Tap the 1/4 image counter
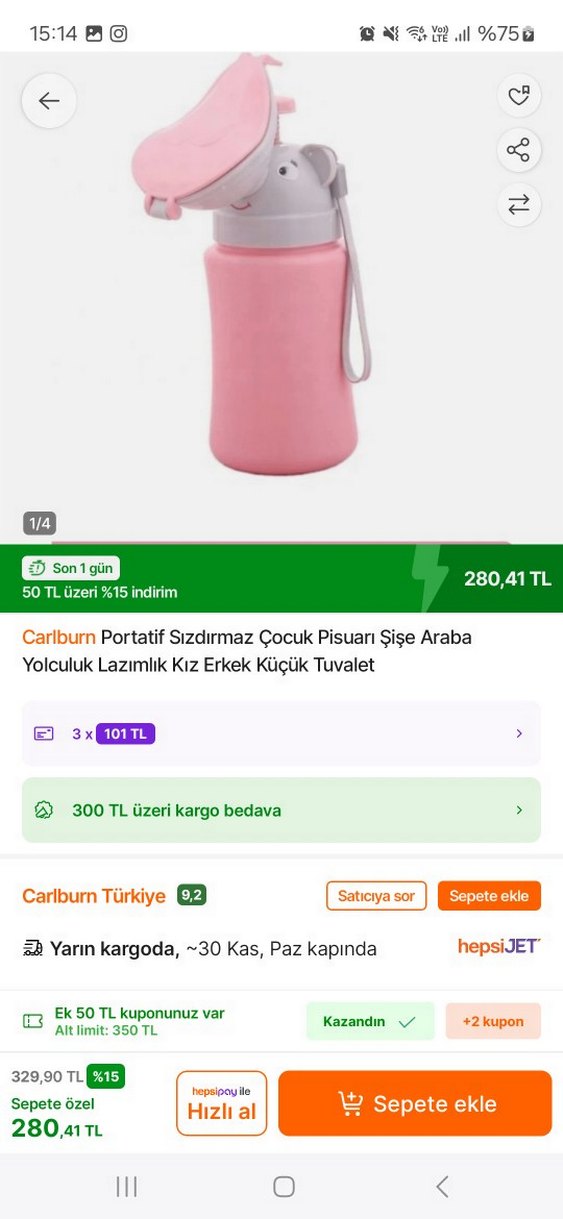 40,523
